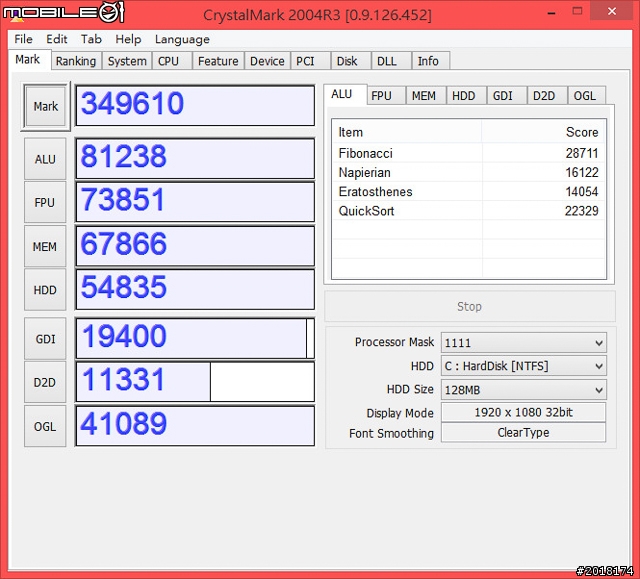Select the Eratosthenes row
The height and width of the screenshot is (579, 640).
click(x=469, y=191)
